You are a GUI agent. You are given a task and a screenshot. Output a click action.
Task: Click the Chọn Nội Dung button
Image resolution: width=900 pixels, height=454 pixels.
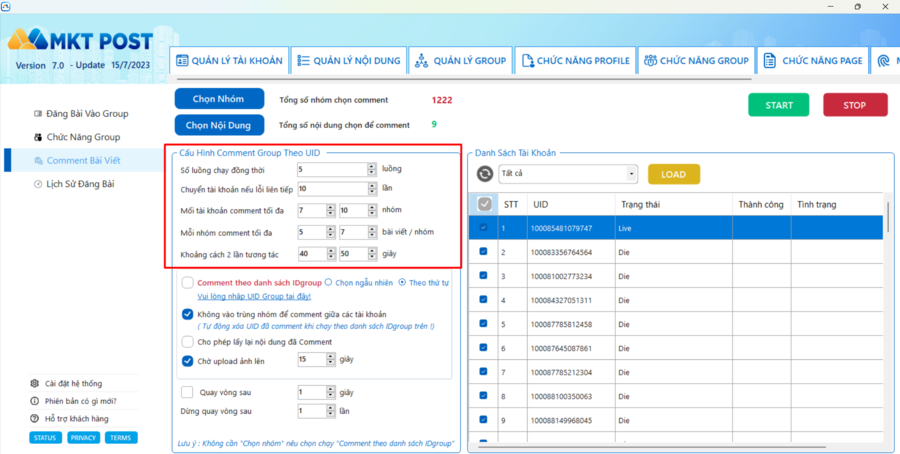pyautogui.click(x=219, y=125)
